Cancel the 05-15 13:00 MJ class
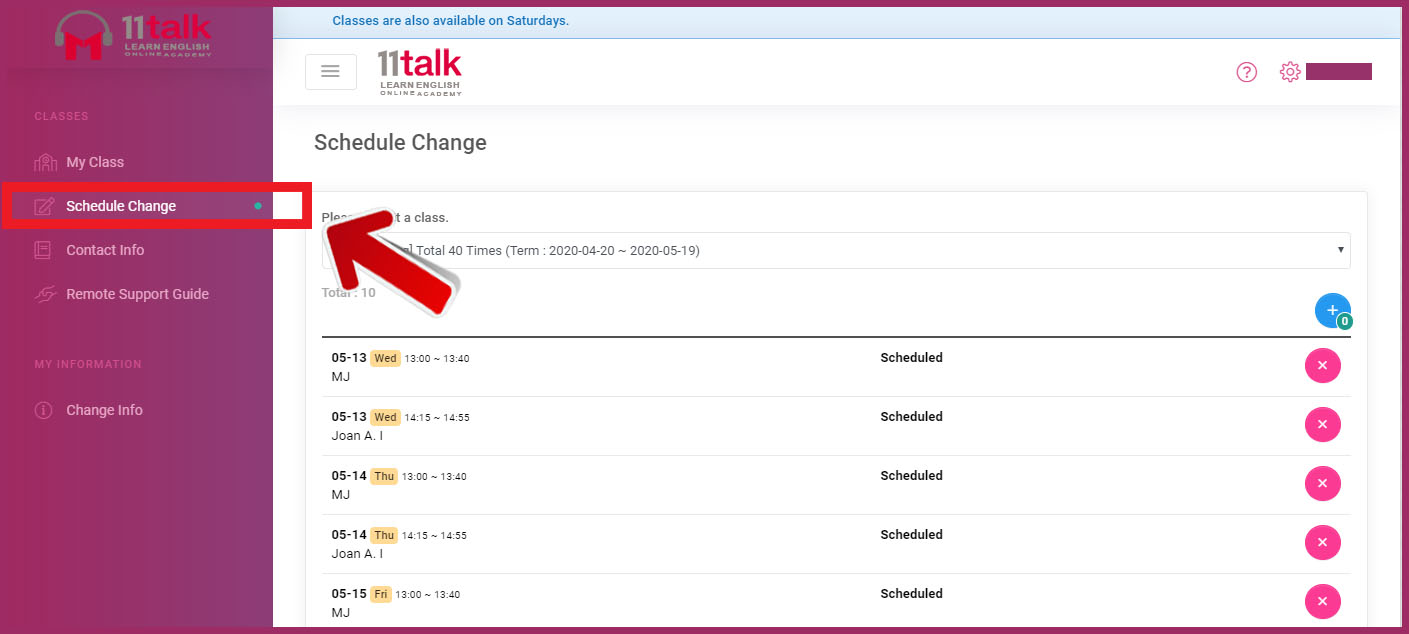The width and height of the screenshot is (1409, 634). 1322,602
